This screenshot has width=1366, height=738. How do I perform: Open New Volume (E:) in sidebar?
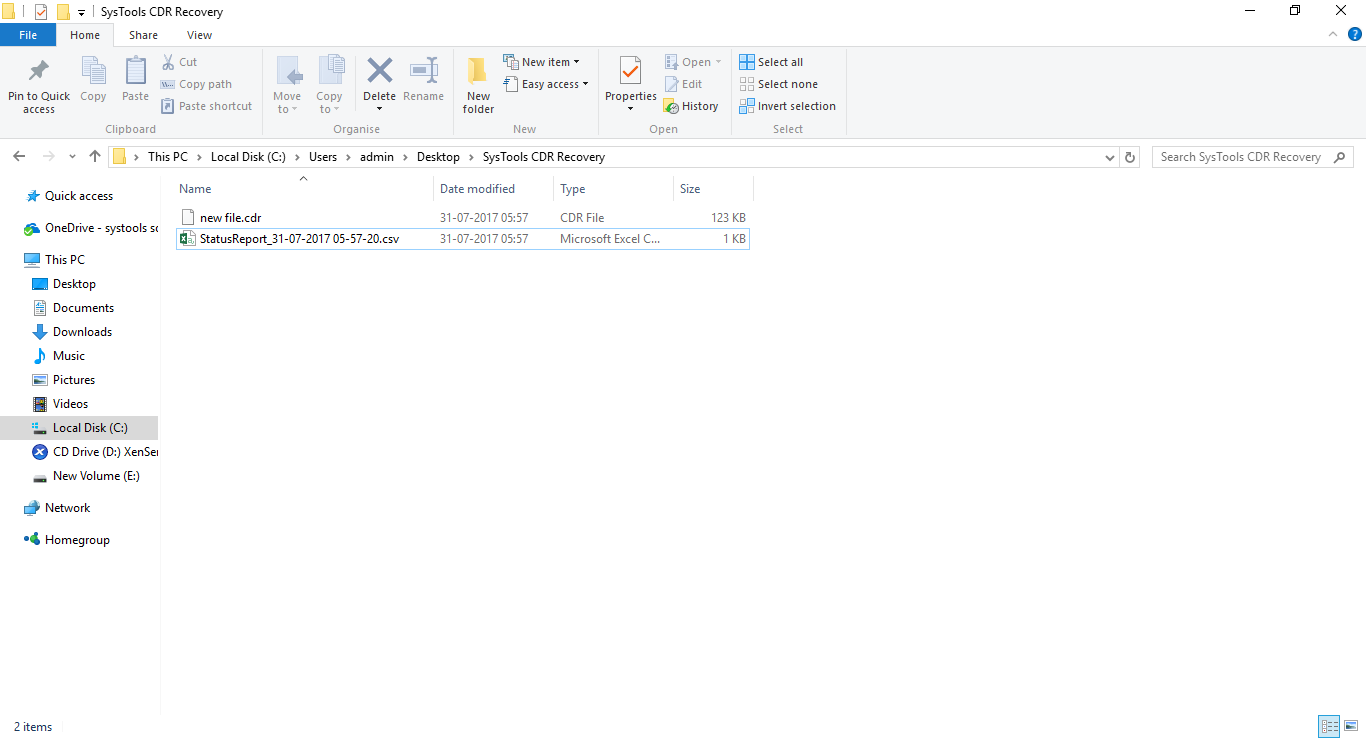point(96,476)
